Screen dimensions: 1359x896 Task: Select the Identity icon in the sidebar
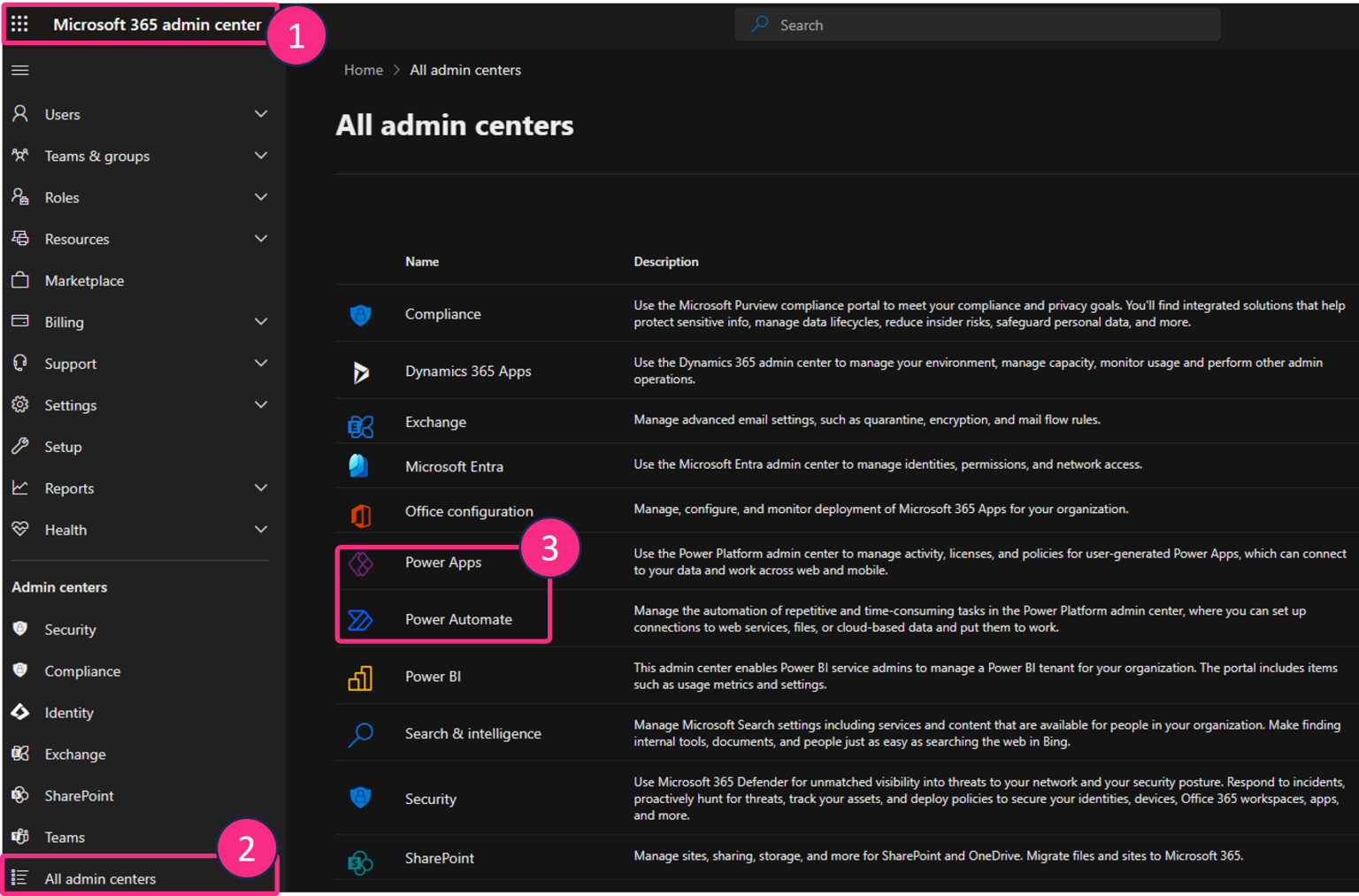[19, 712]
